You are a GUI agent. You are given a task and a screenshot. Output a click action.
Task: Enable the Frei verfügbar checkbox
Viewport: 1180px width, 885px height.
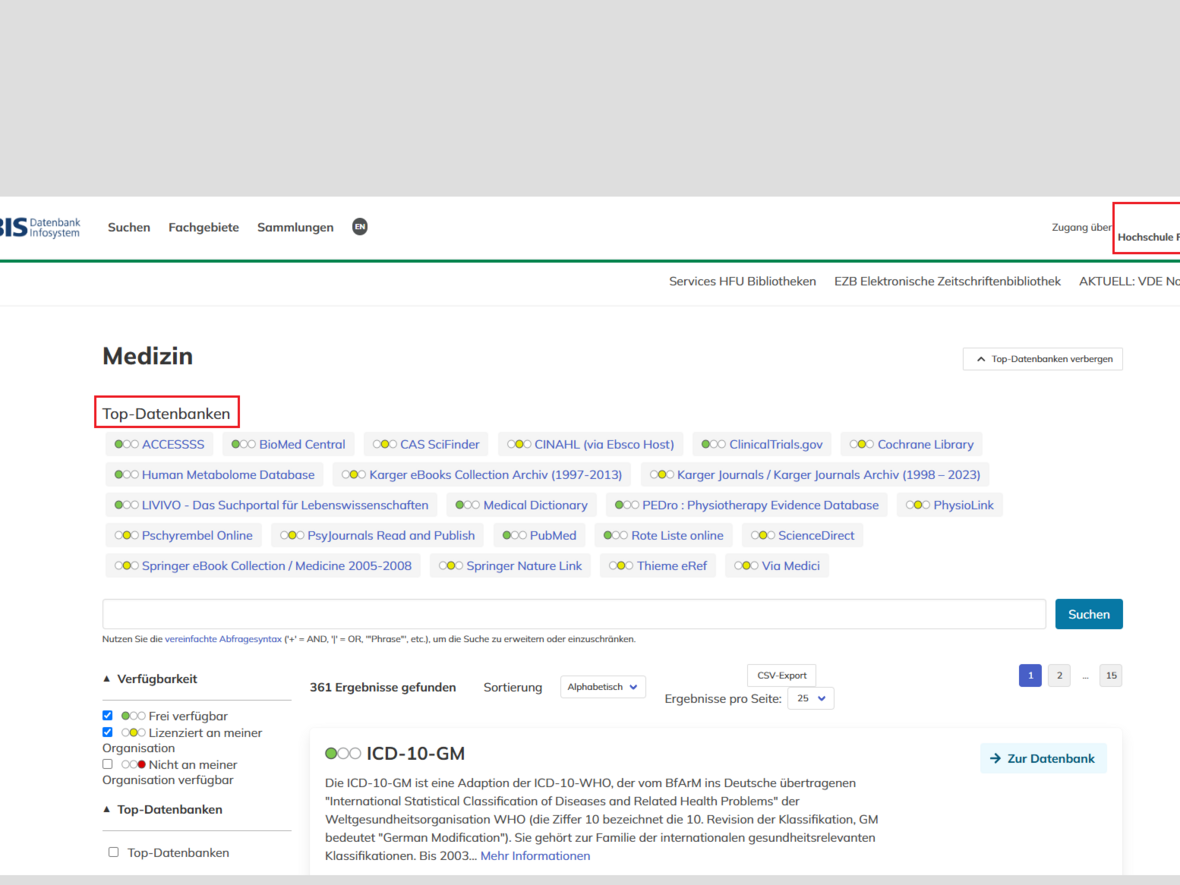(108, 716)
